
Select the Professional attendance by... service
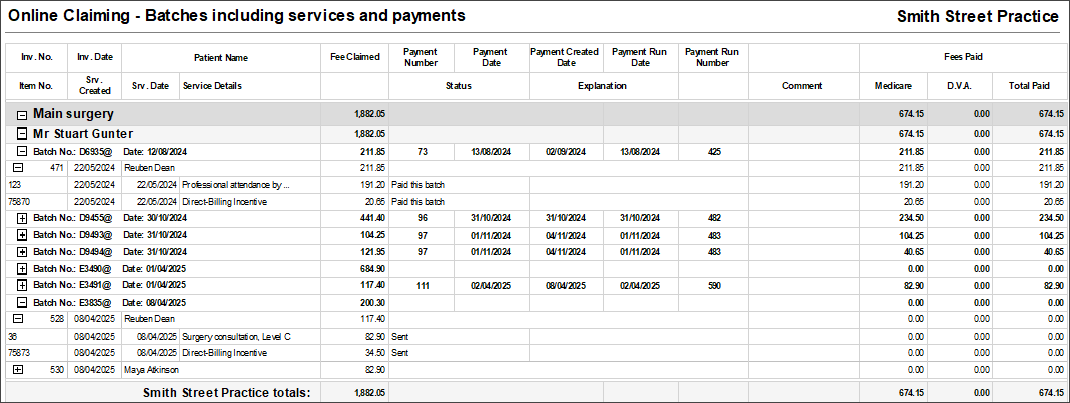[x=236, y=185]
